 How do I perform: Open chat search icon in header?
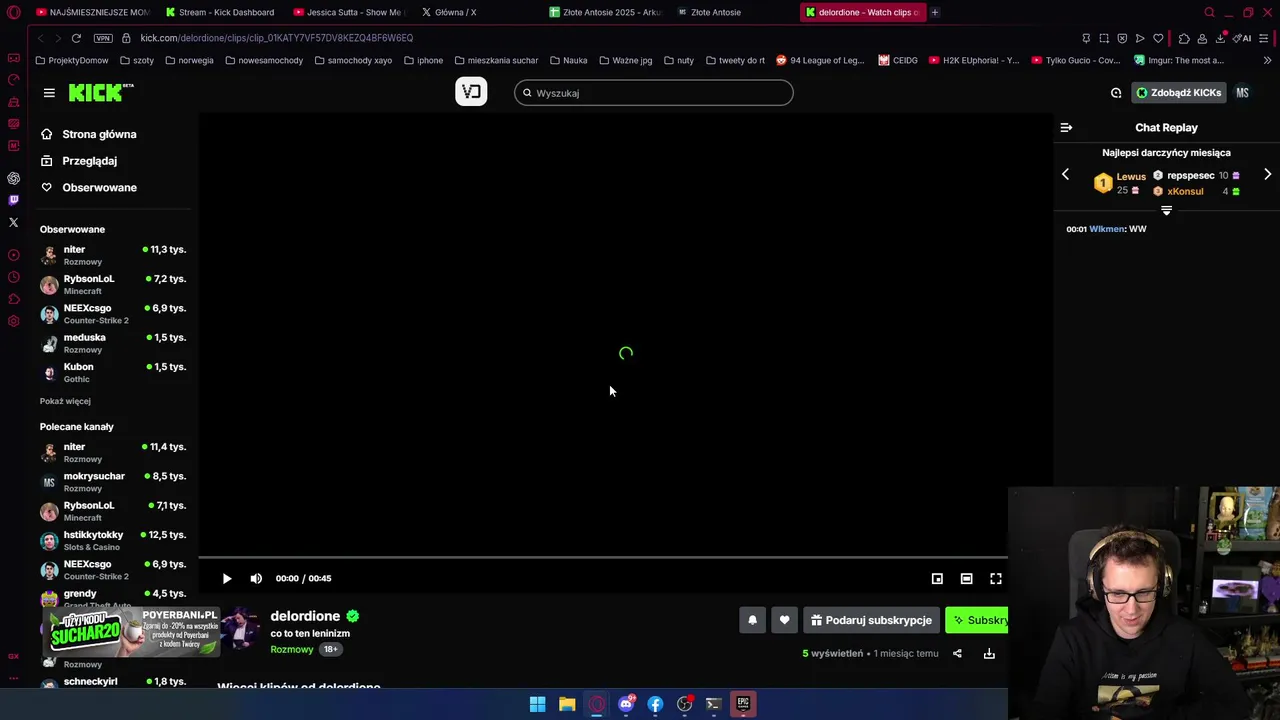[1116, 93]
